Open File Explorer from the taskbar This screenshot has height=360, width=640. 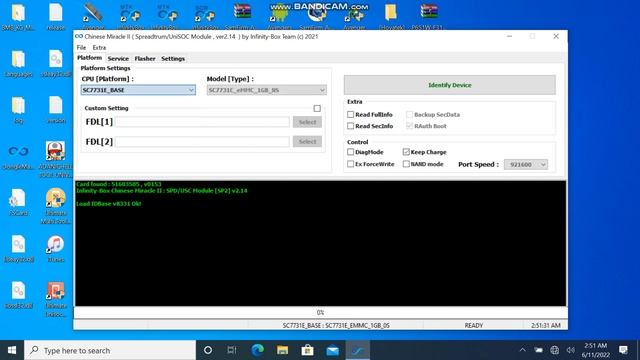tap(282, 350)
